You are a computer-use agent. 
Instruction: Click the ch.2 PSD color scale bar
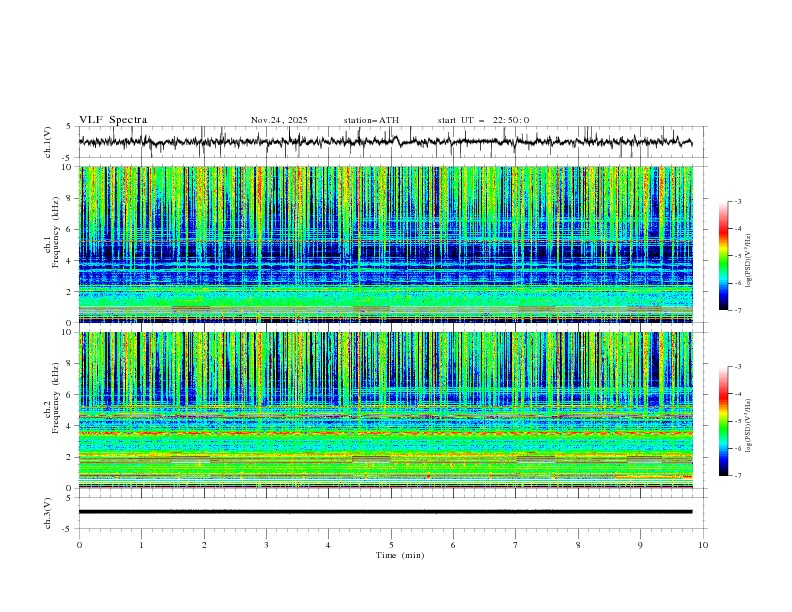click(723, 421)
